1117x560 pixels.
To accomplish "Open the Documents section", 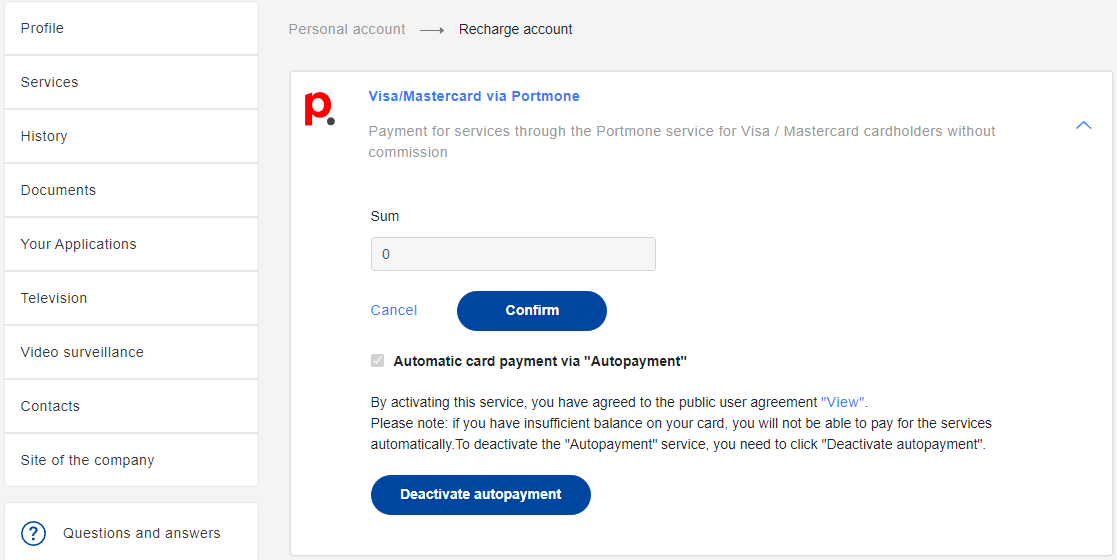I will click(131, 190).
